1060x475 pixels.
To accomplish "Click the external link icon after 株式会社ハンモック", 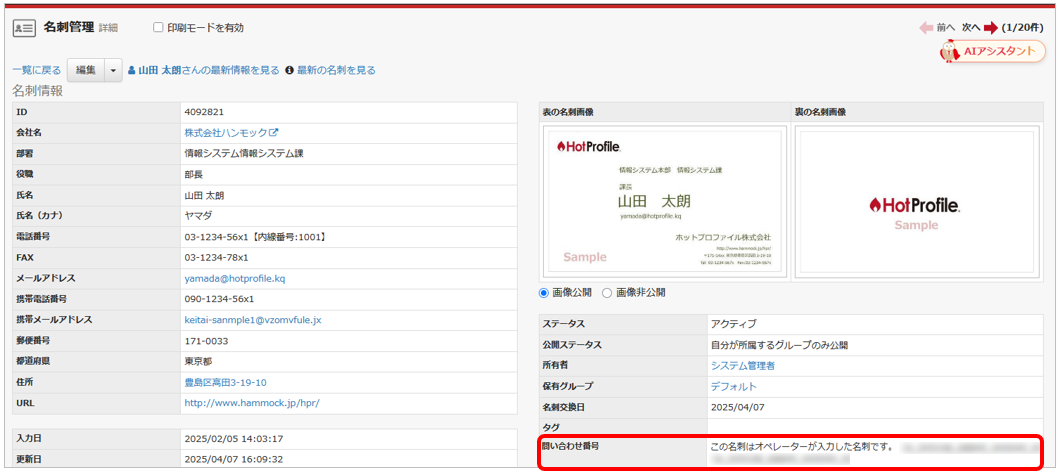I will coord(274,132).
